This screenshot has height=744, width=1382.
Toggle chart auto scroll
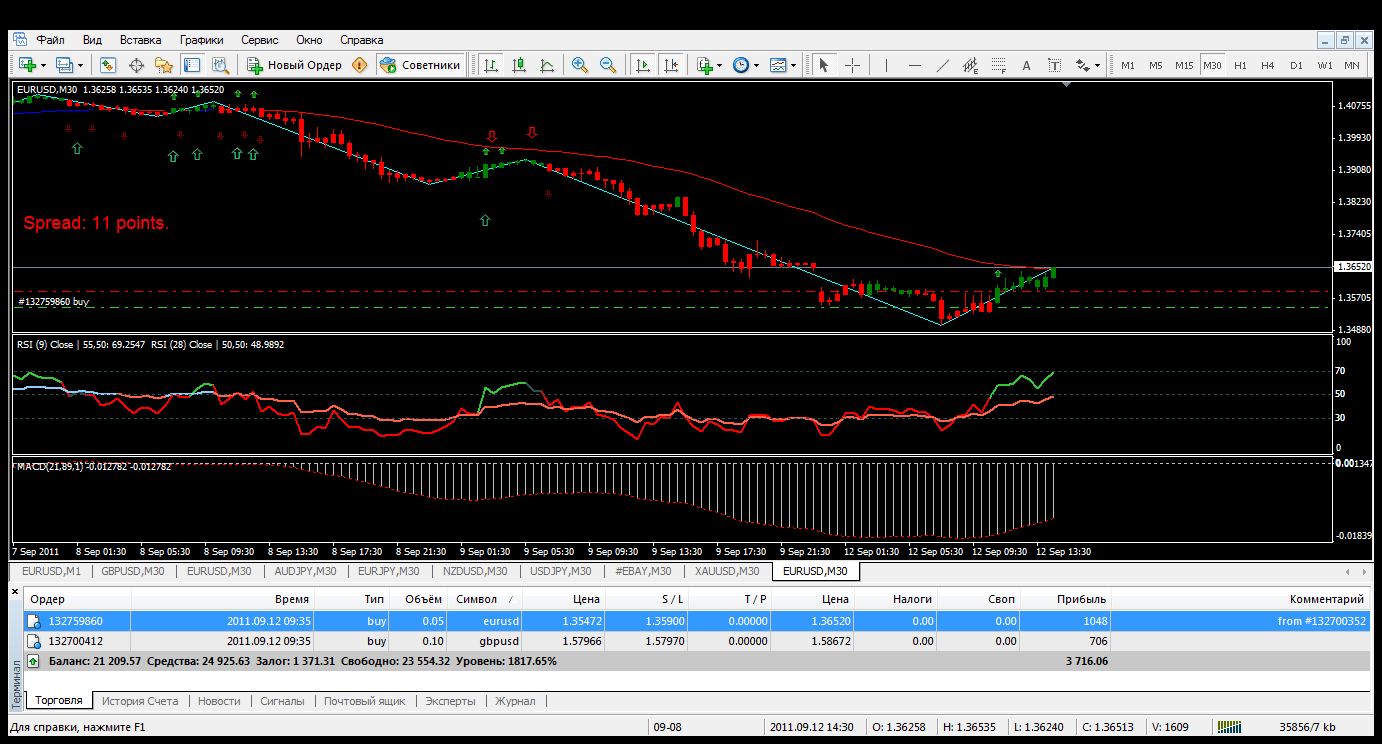642,65
